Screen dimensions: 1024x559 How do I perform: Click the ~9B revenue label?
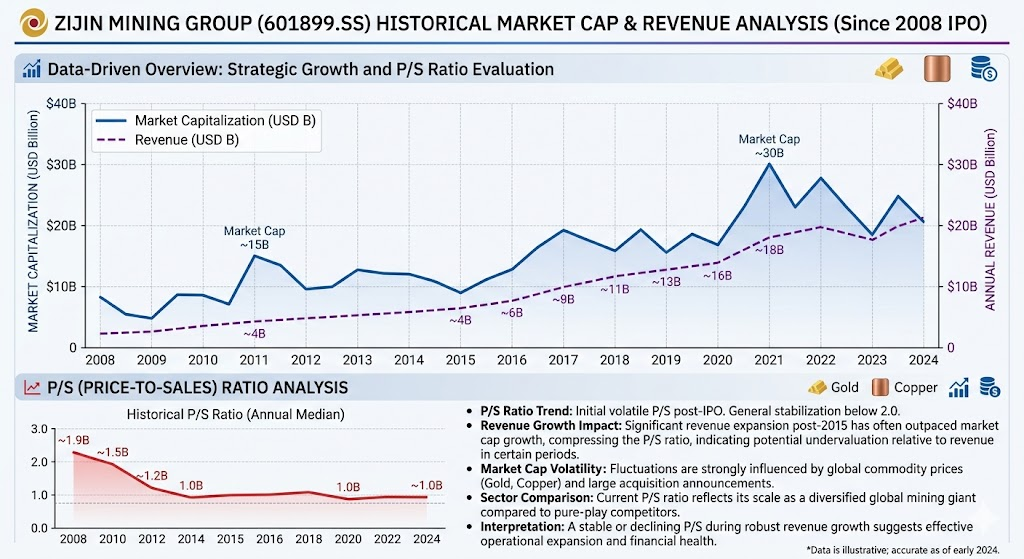tap(563, 299)
